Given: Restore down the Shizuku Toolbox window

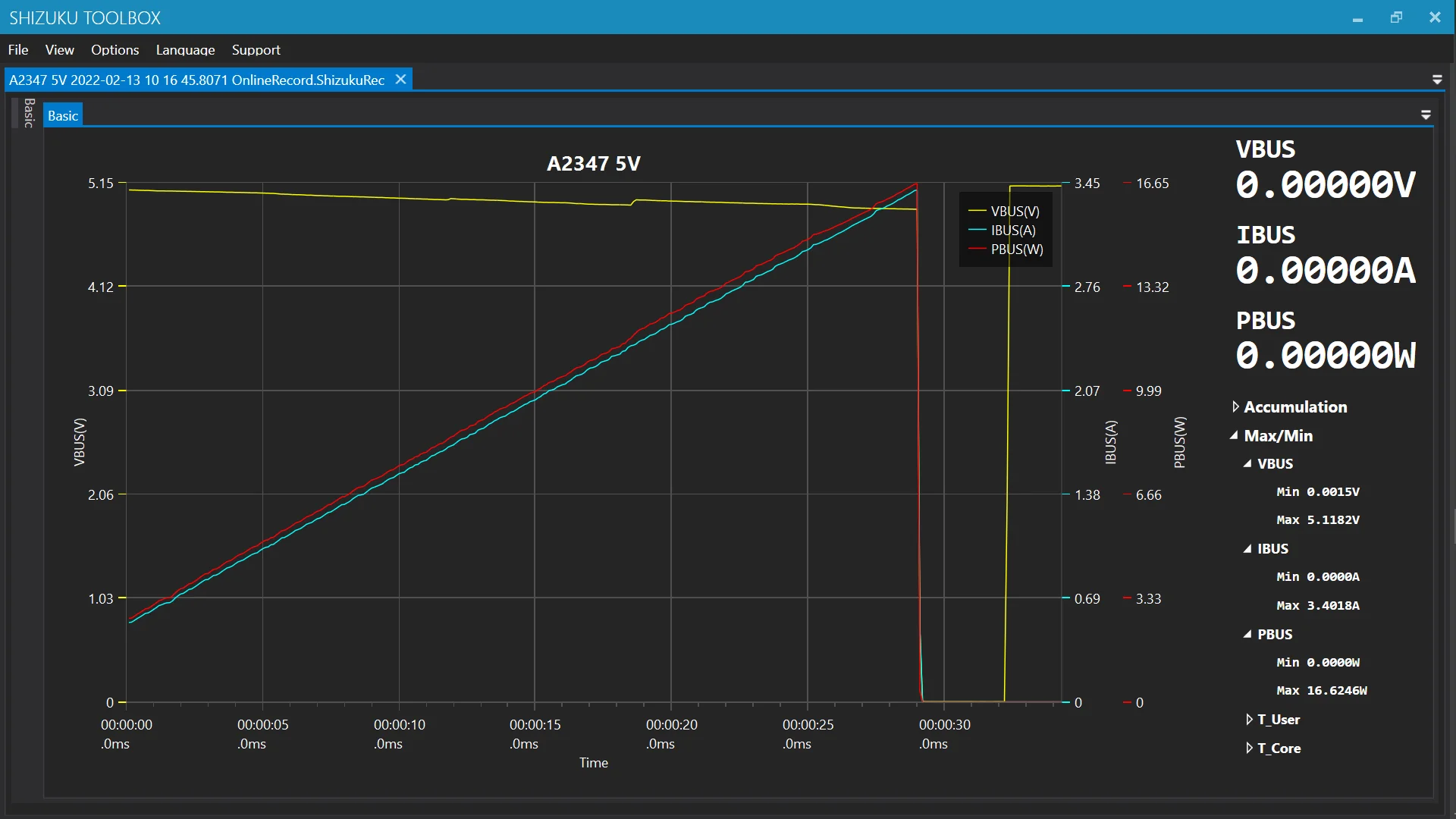Looking at the screenshot, I should [x=1396, y=17].
